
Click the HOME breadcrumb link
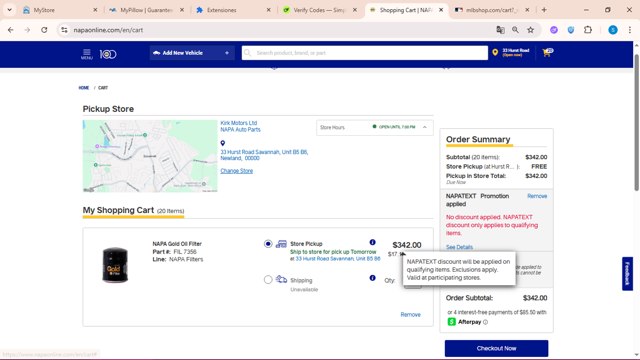coord(84,88)
